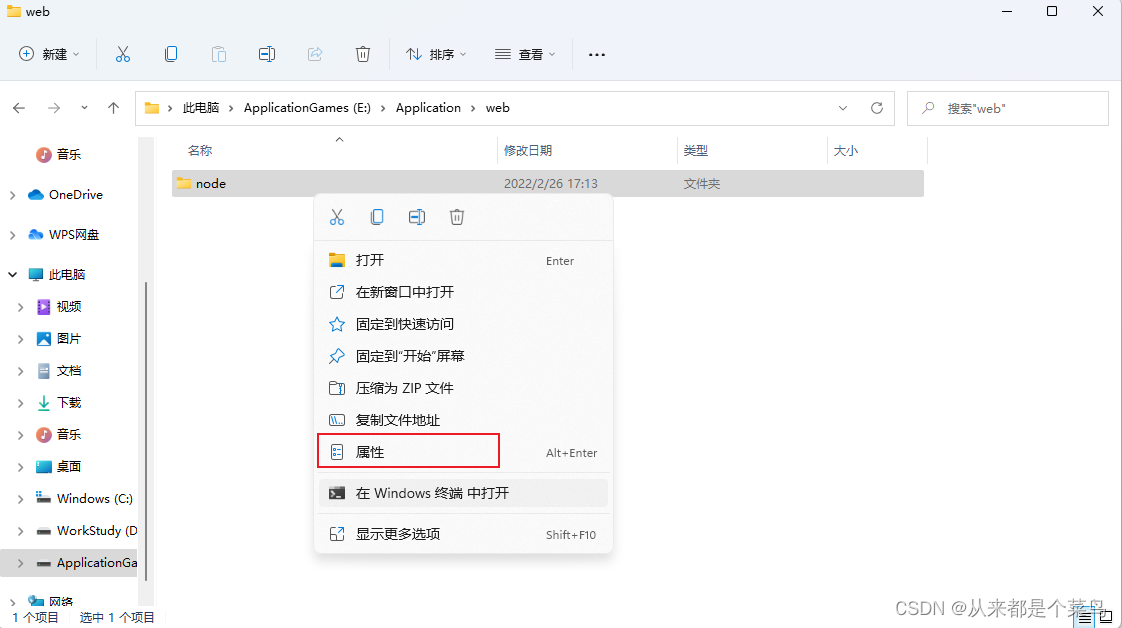Refresh the folder view with the refresh icon

point(877,108)
